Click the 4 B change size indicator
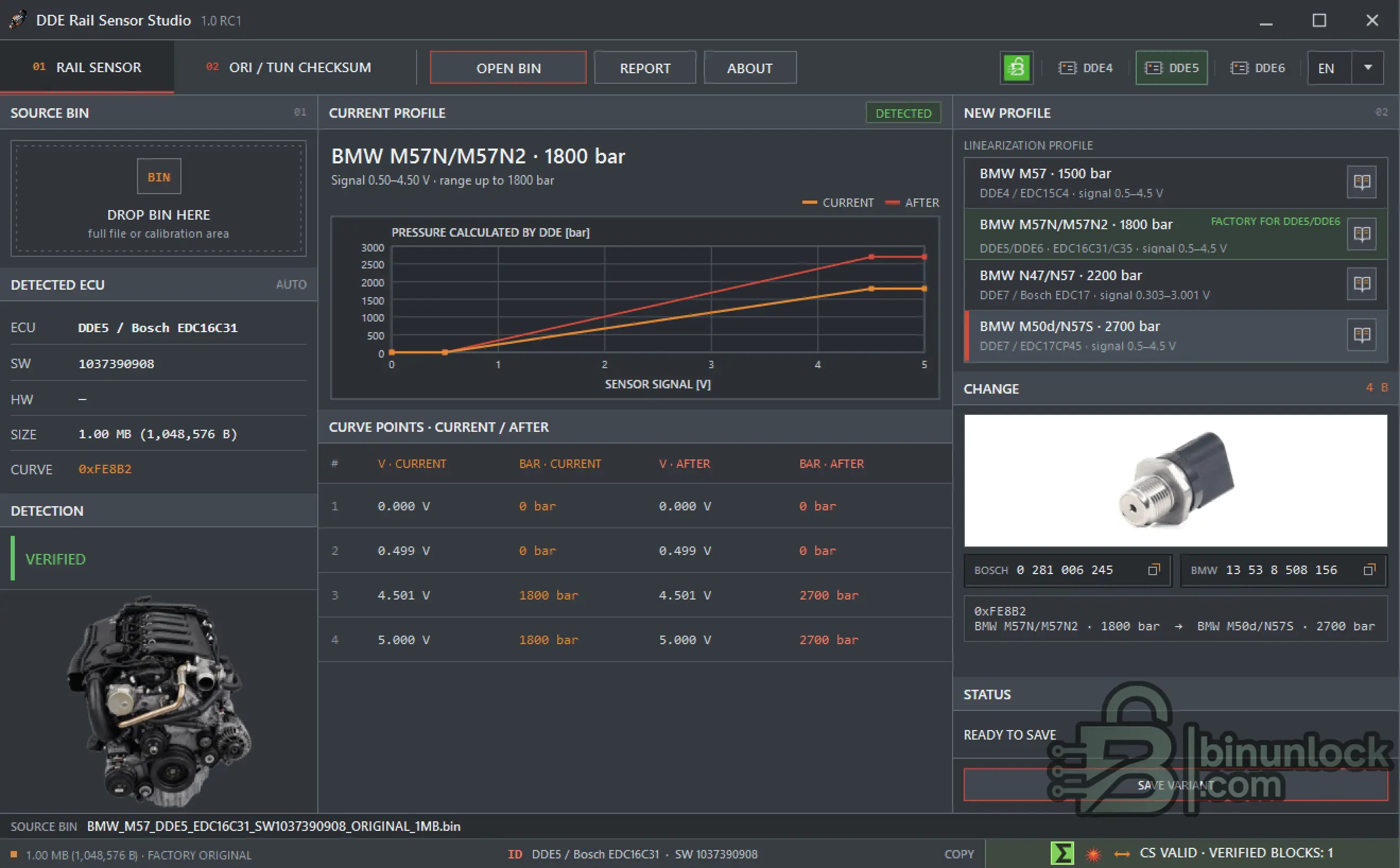Viewport: 1400px width, 868px height. point(1377,388)
